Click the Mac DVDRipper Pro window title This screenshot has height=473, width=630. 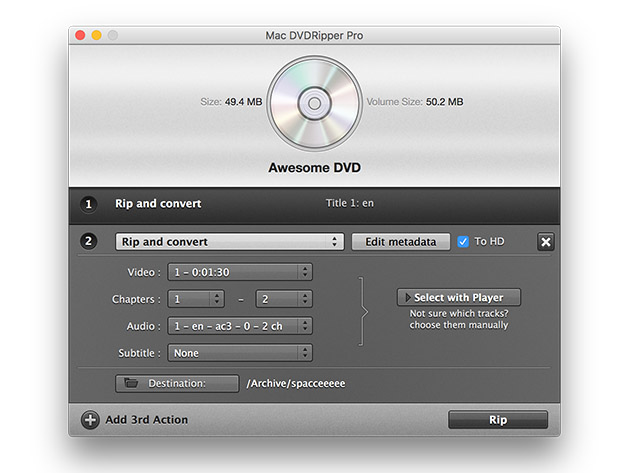(x=314, y=36)
